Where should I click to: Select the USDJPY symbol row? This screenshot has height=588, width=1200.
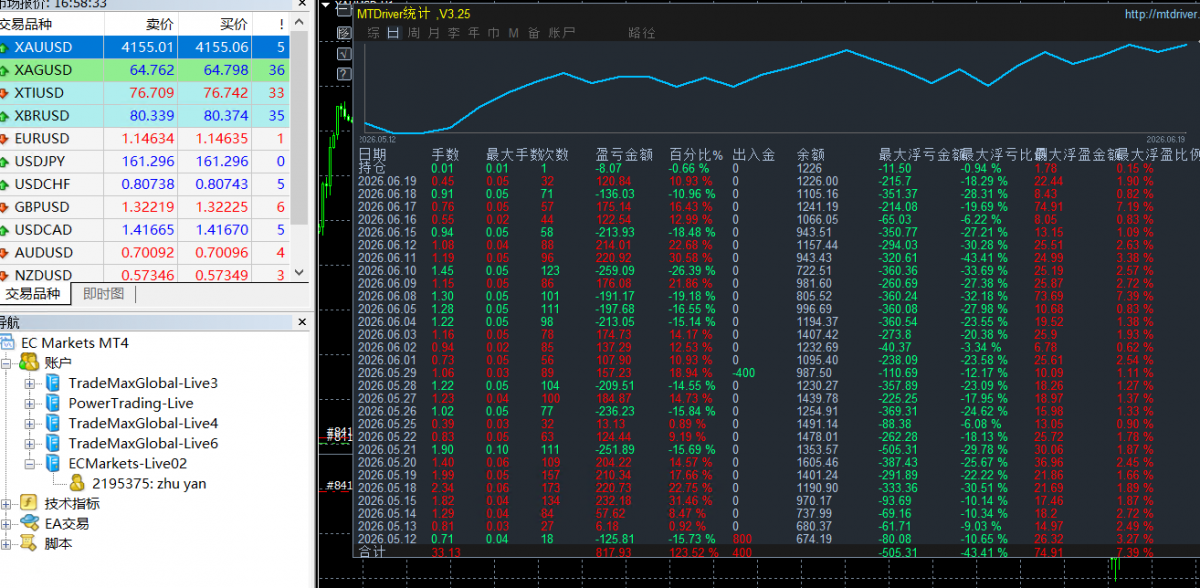145,162
